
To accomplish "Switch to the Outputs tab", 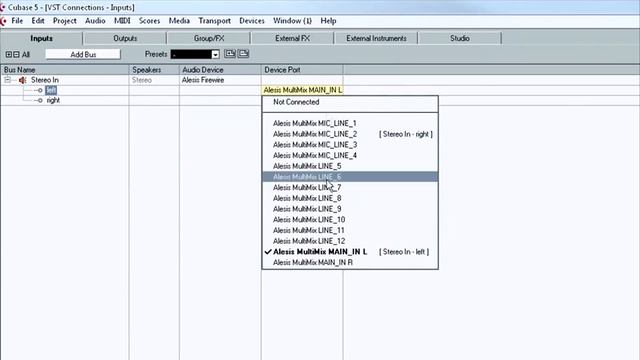I will (125, 38).
